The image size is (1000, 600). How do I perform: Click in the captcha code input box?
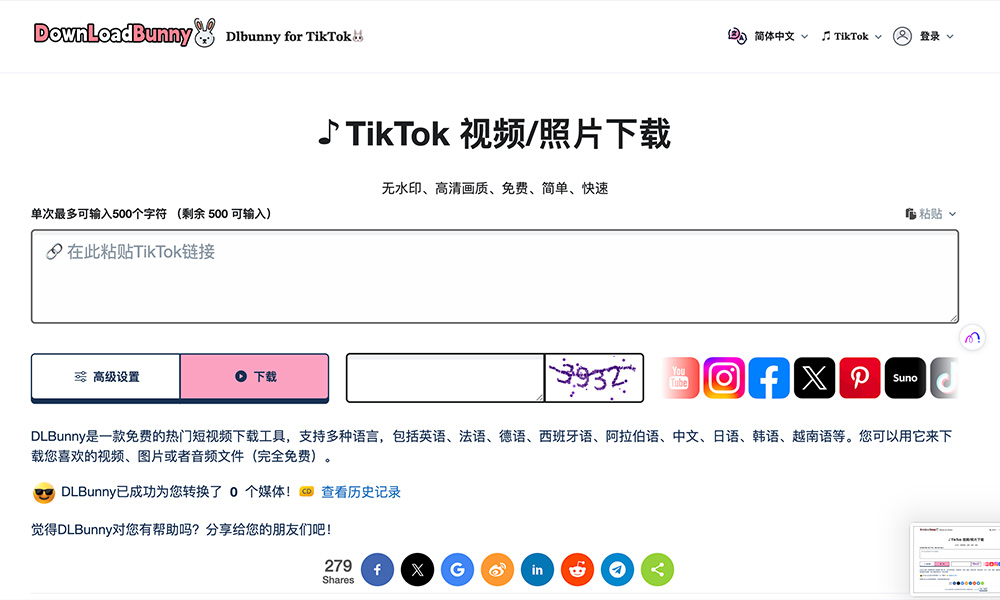(x=445, y=377)
